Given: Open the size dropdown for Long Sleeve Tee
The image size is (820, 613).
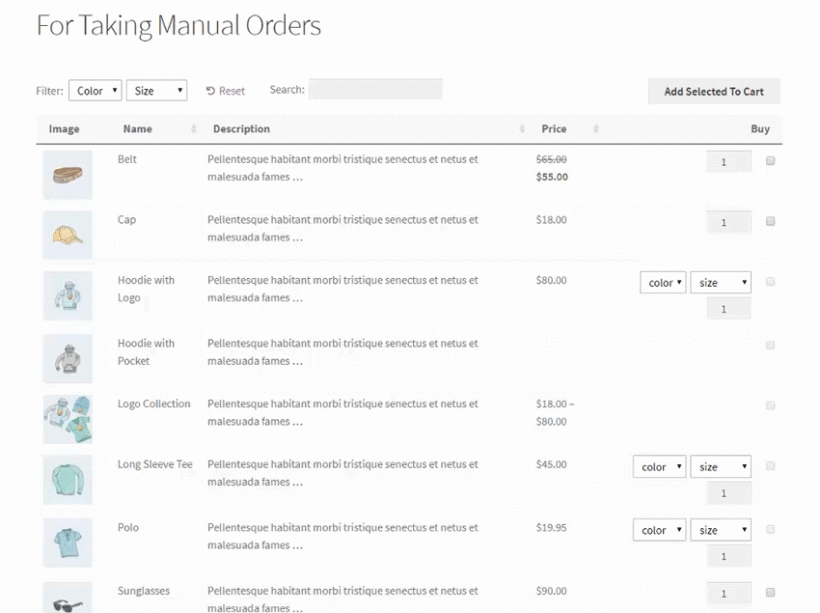Looking at the screenshot, I should click(x=721, y=466).
